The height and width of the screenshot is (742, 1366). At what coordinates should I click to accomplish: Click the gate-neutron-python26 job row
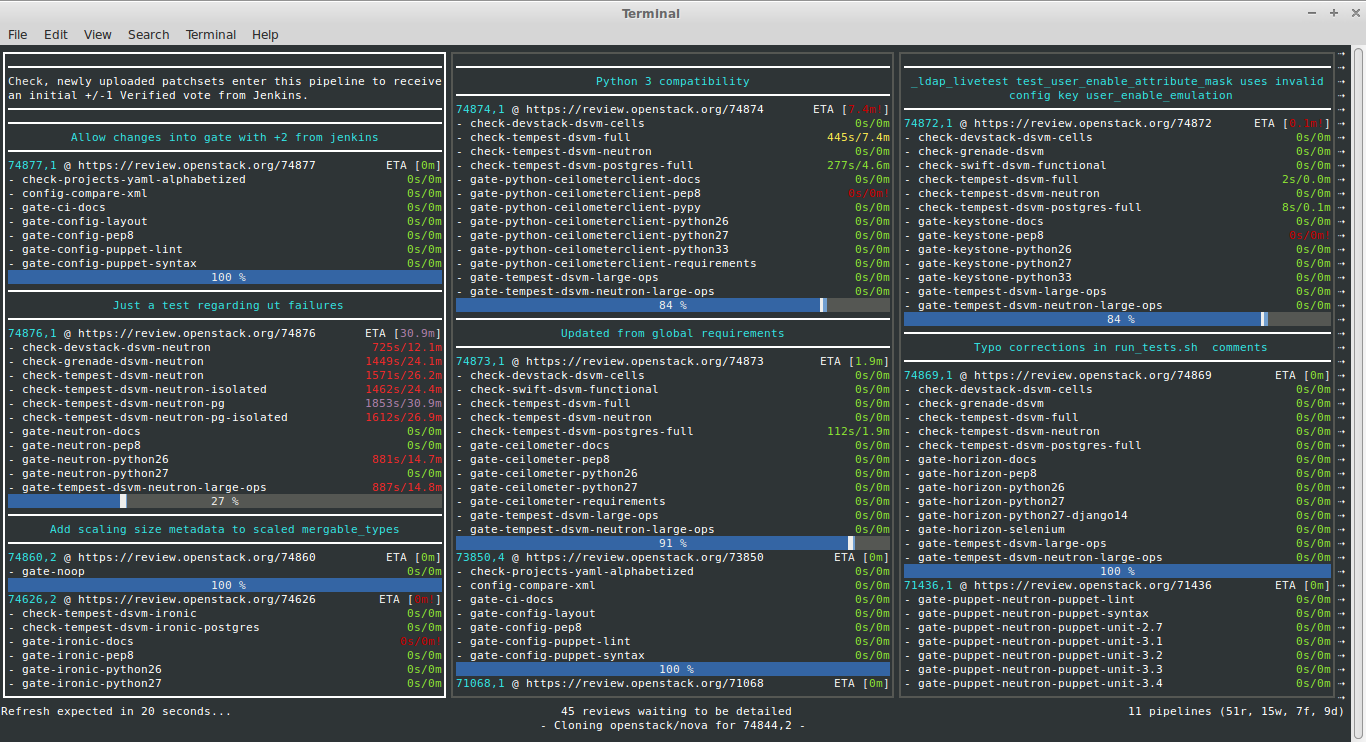(x=225, y=459)
